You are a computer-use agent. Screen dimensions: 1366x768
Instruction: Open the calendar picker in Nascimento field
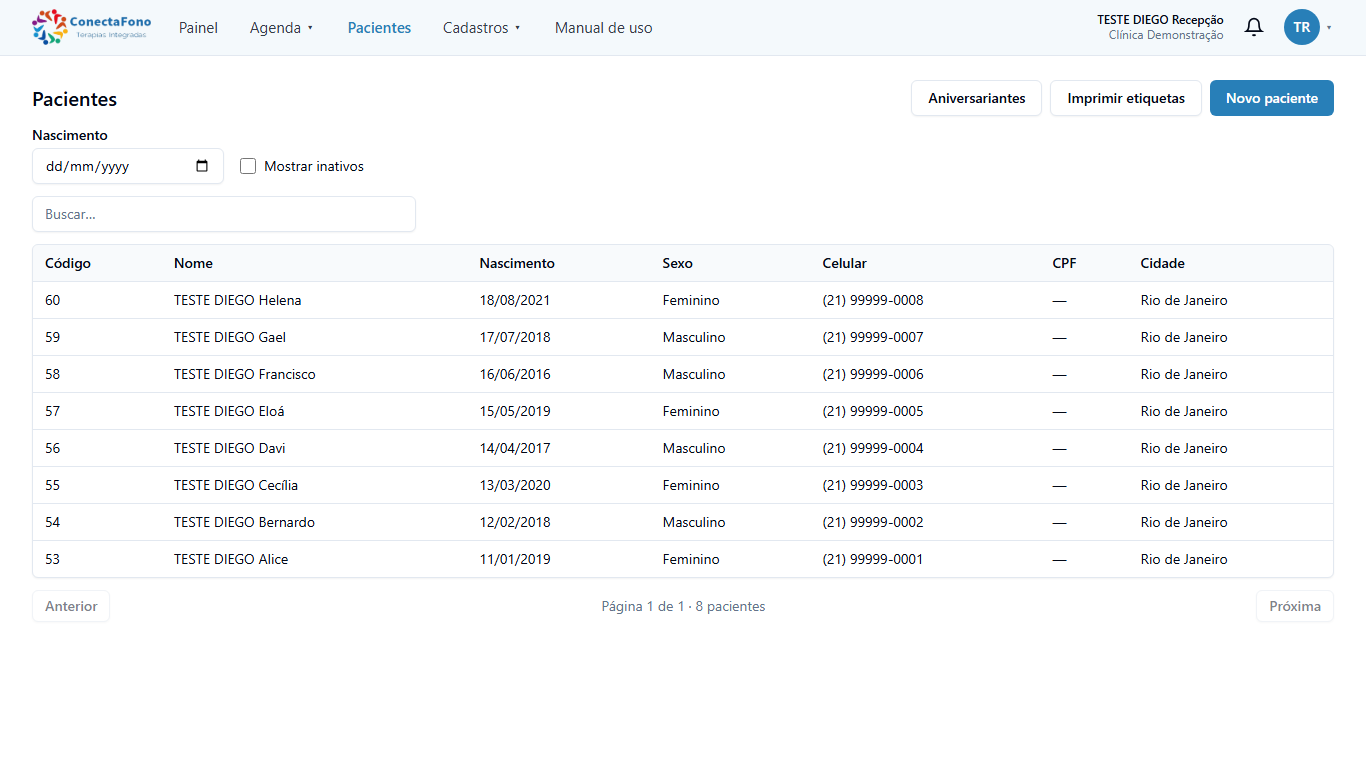click(202, 166)
